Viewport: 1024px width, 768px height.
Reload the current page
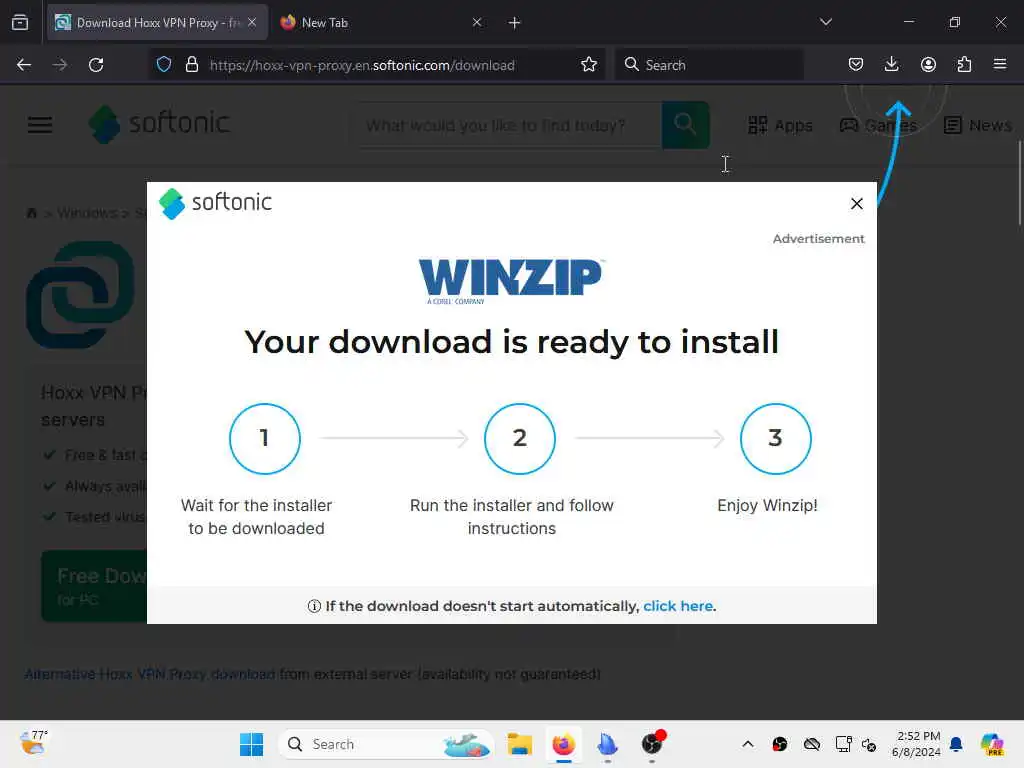click(96, 65)
